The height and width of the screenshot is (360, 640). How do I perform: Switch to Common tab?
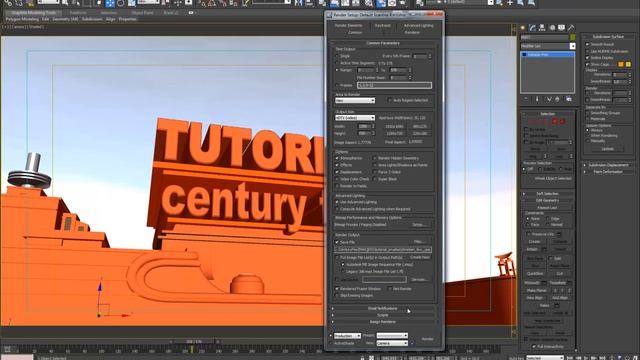[355, 32]
